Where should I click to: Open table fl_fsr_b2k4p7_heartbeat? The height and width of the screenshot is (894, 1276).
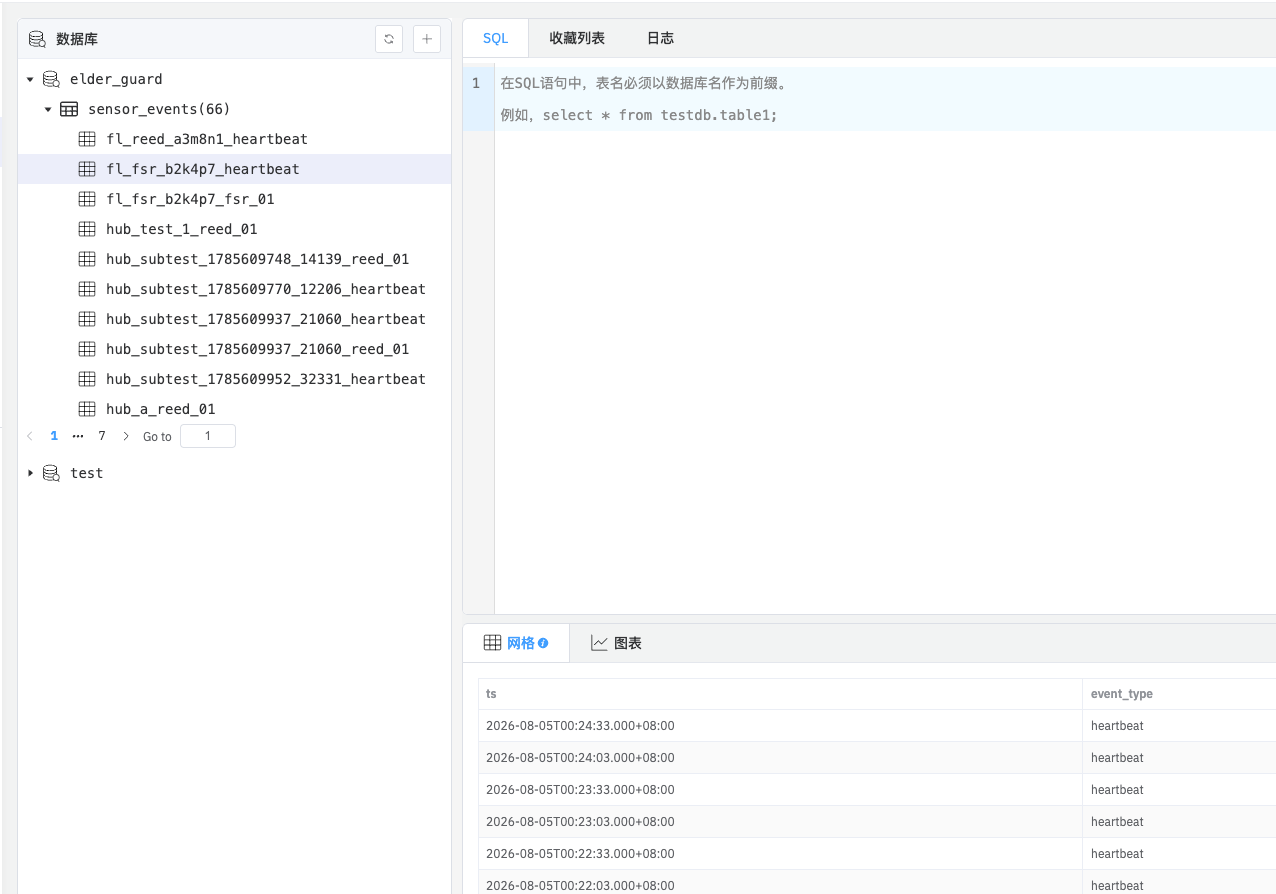[203, 169]
